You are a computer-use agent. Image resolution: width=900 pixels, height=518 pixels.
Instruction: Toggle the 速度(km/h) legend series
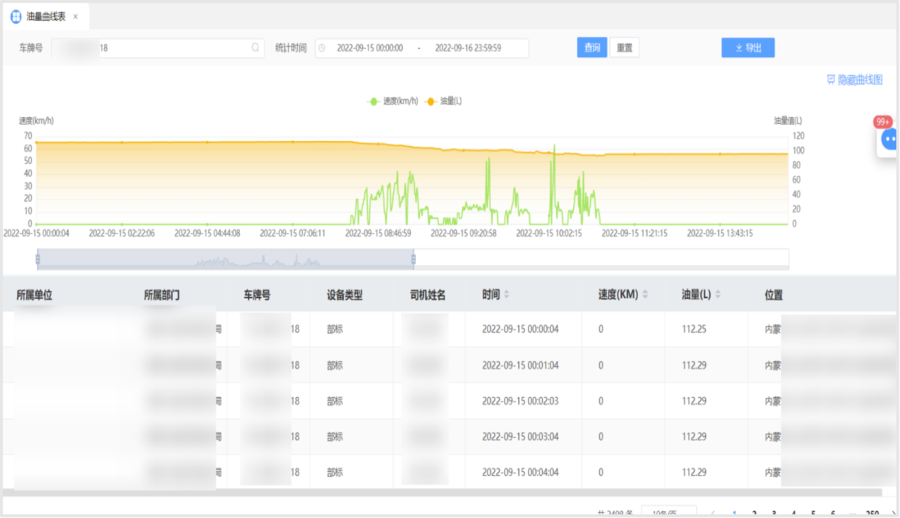(x=393, y=101)
